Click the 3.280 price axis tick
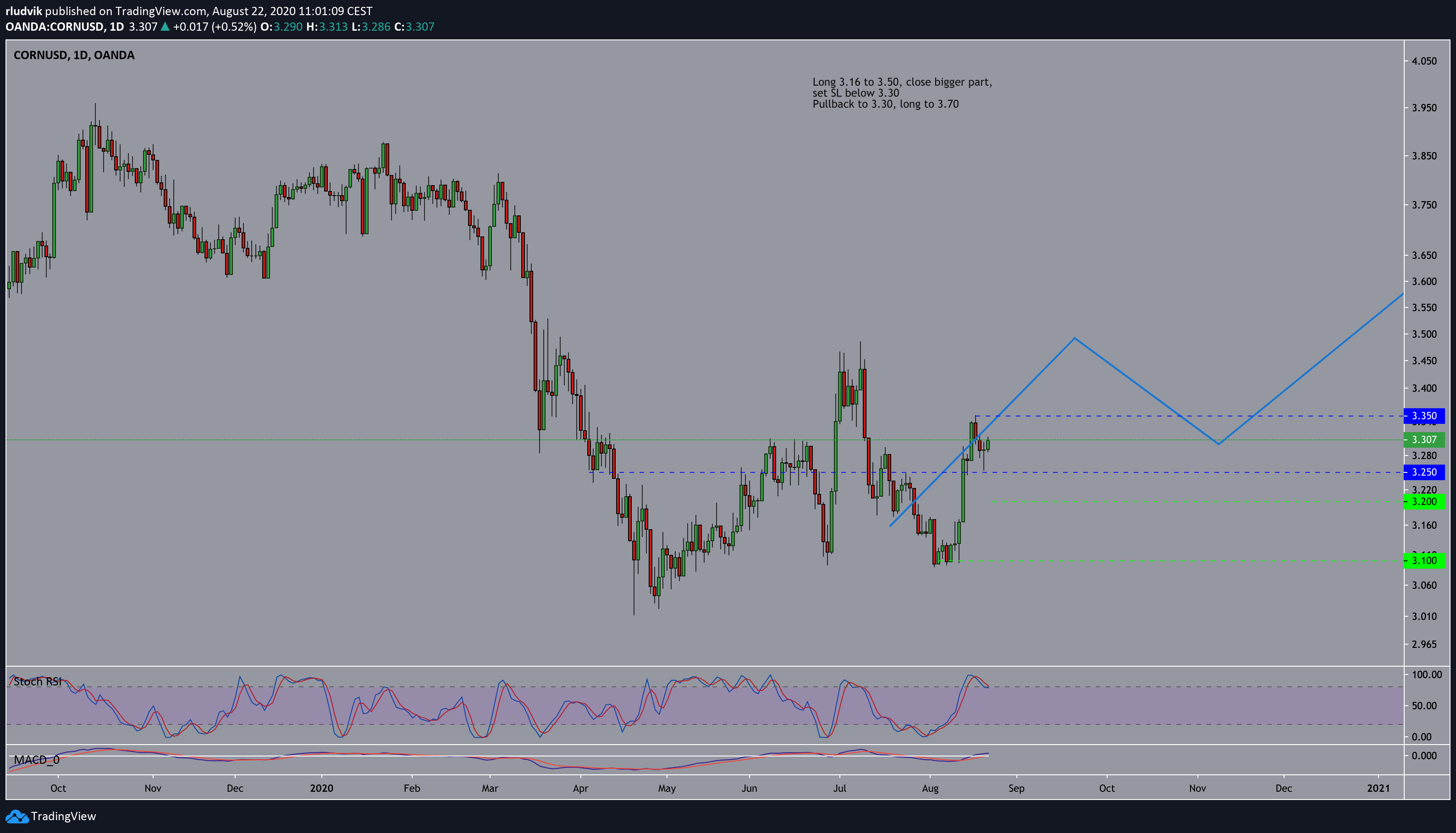The width and height of the screenshot is (1456, 833). tap(1424, 456)
